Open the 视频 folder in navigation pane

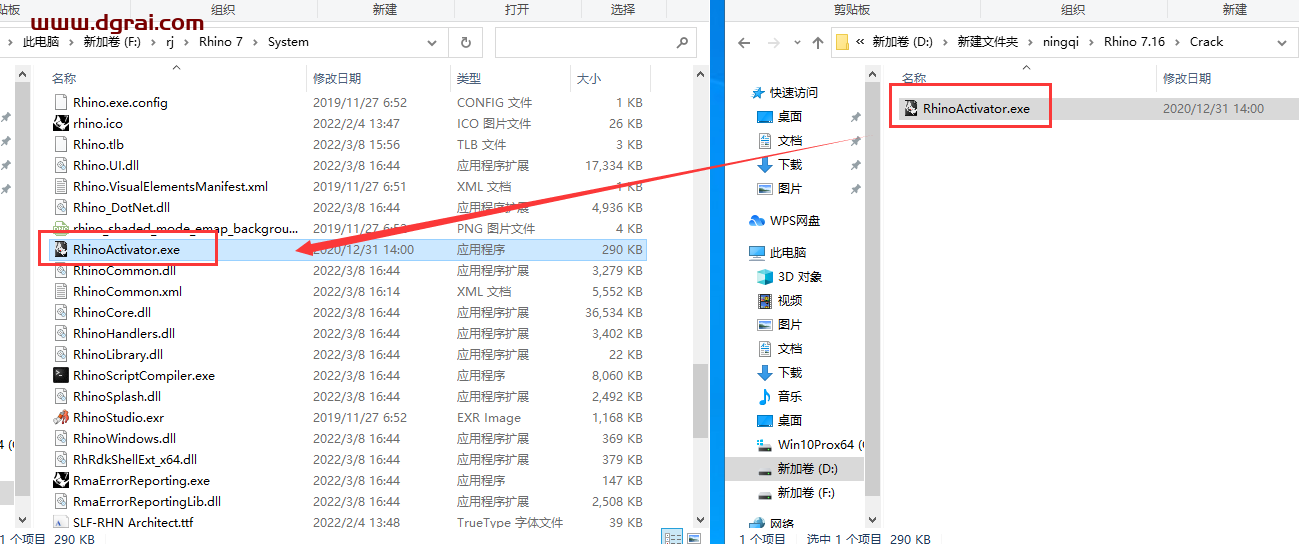(x=790, y=300)
